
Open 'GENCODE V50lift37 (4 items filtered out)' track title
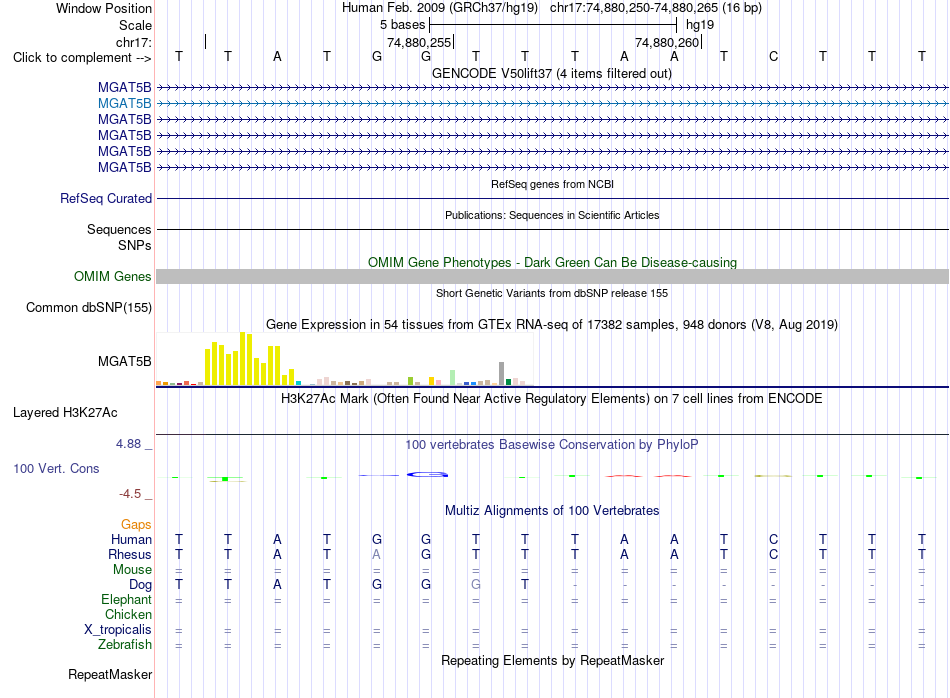[552, 73]
